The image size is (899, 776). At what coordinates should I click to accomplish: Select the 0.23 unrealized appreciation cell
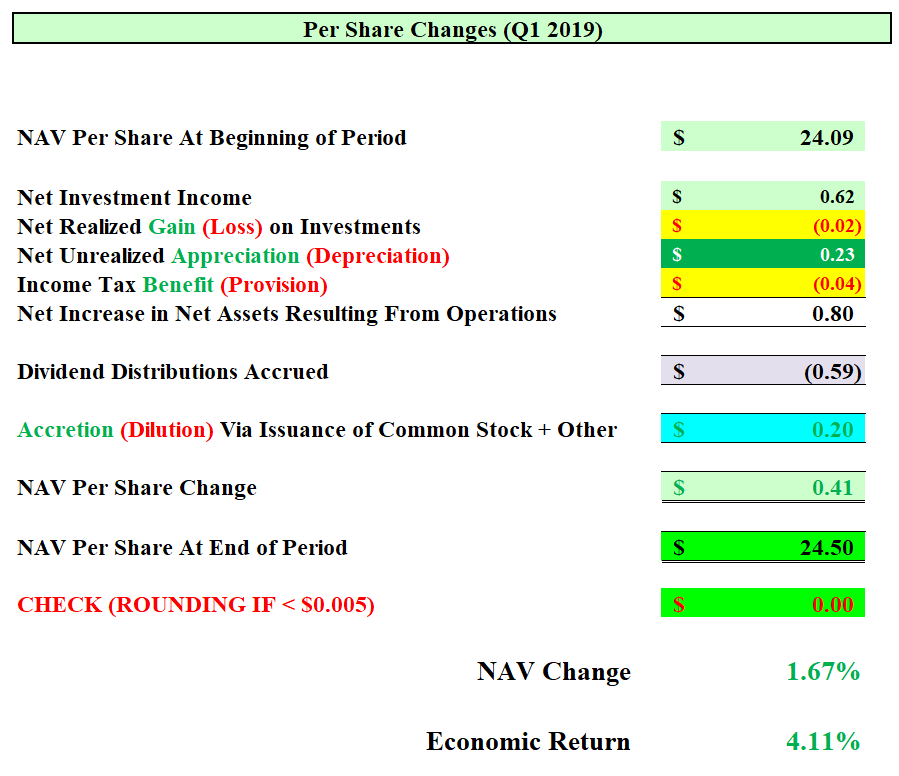(x=763, y=254)
